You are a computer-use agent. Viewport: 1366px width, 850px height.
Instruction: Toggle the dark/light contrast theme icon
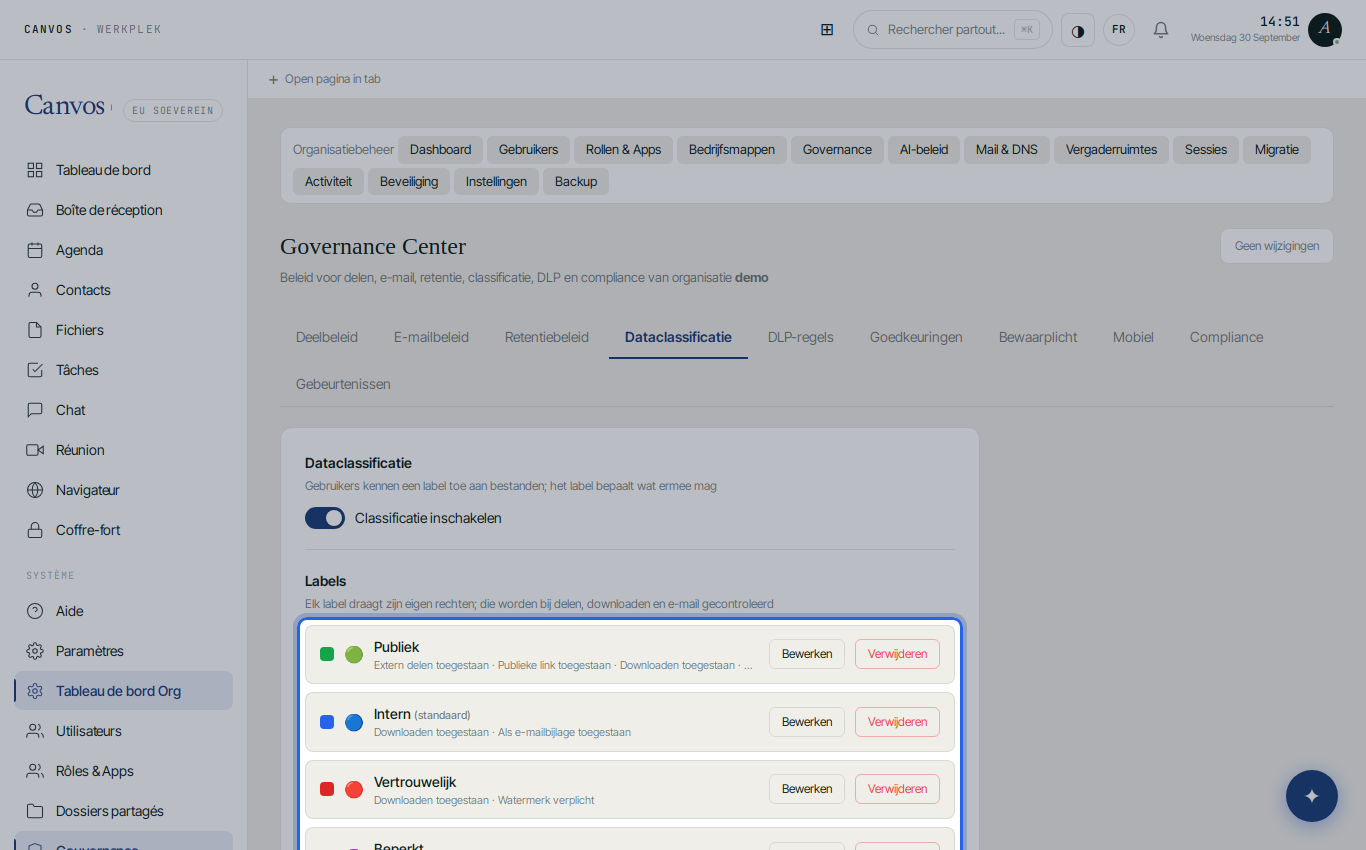click(x=1078, y=30)
